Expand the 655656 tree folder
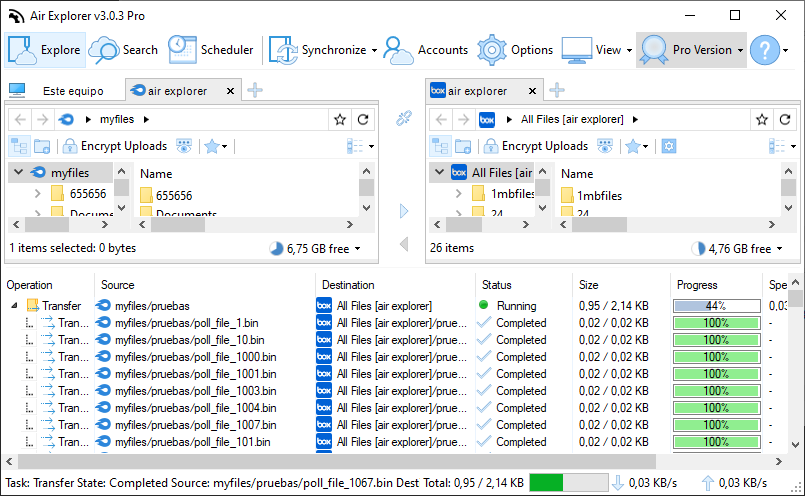This screenshot has height=496, width=805. (x=37, y=194)
